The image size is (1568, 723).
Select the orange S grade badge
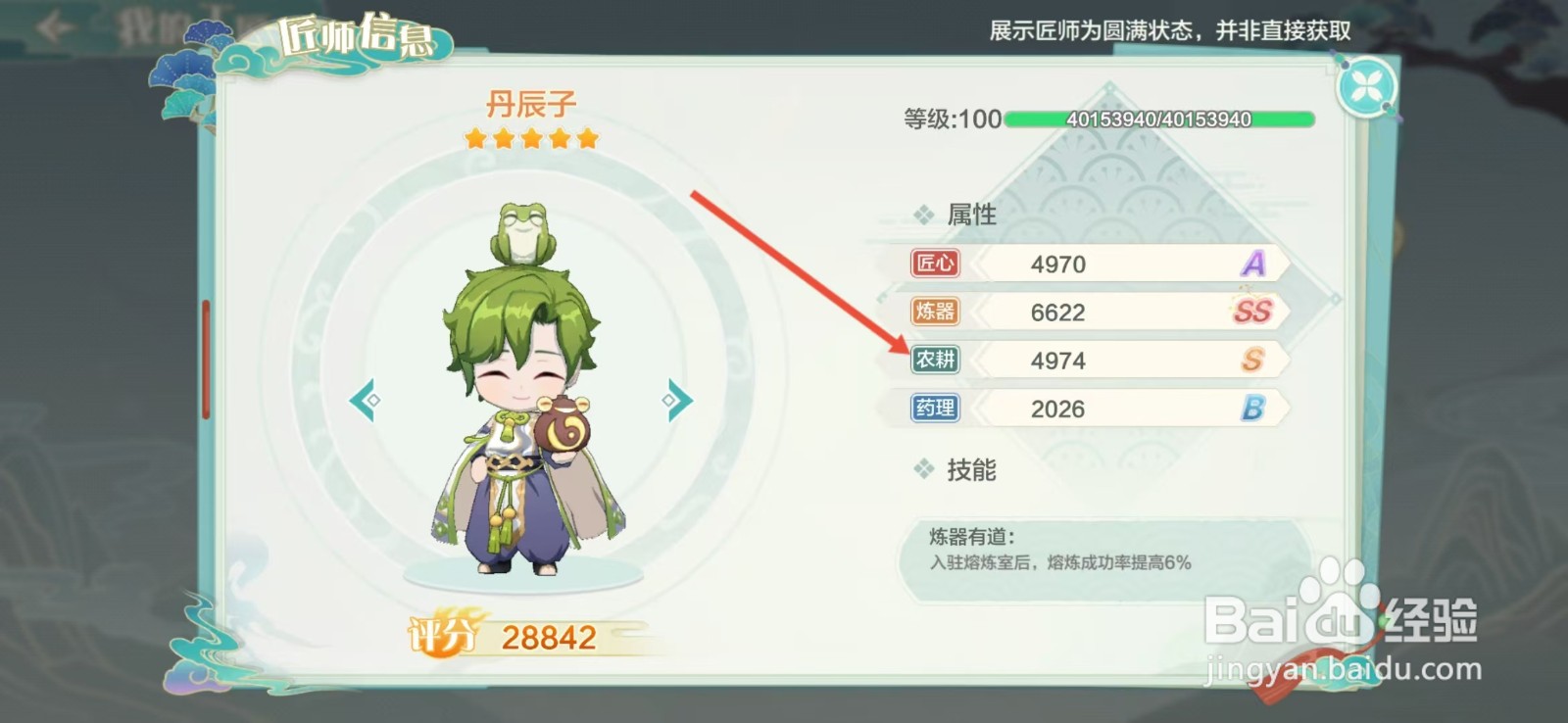(x=1252, y=360)
